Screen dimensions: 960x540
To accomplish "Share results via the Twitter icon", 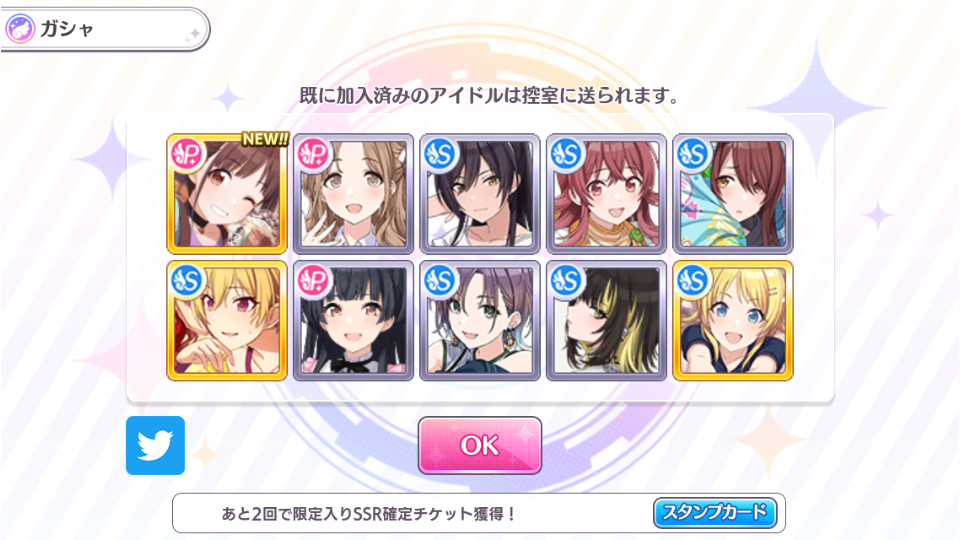I will pos(156,446).
